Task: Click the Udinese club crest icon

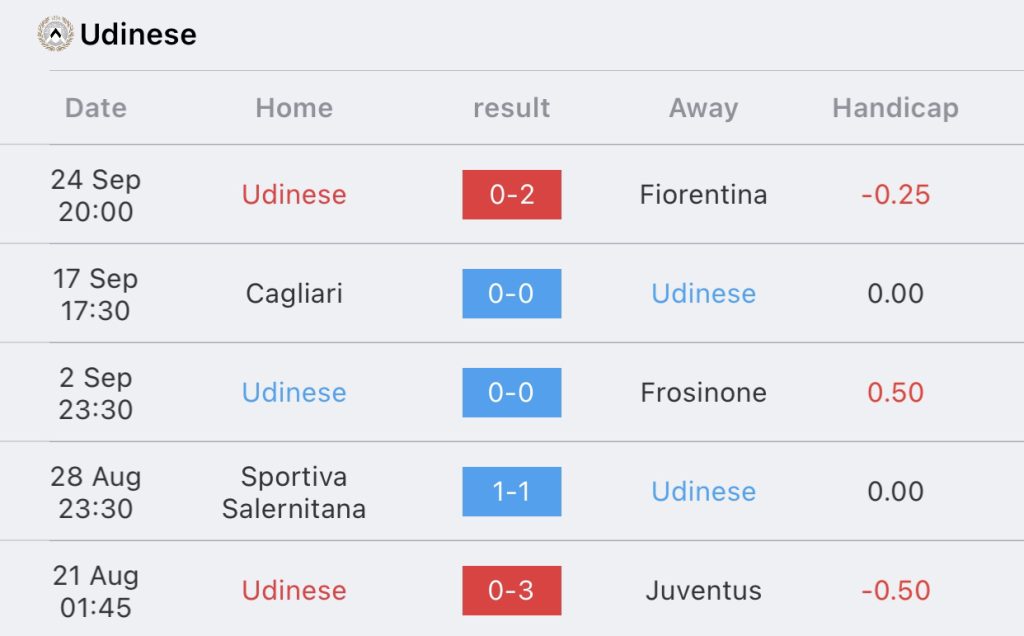Action: click(x=55, y=34)
